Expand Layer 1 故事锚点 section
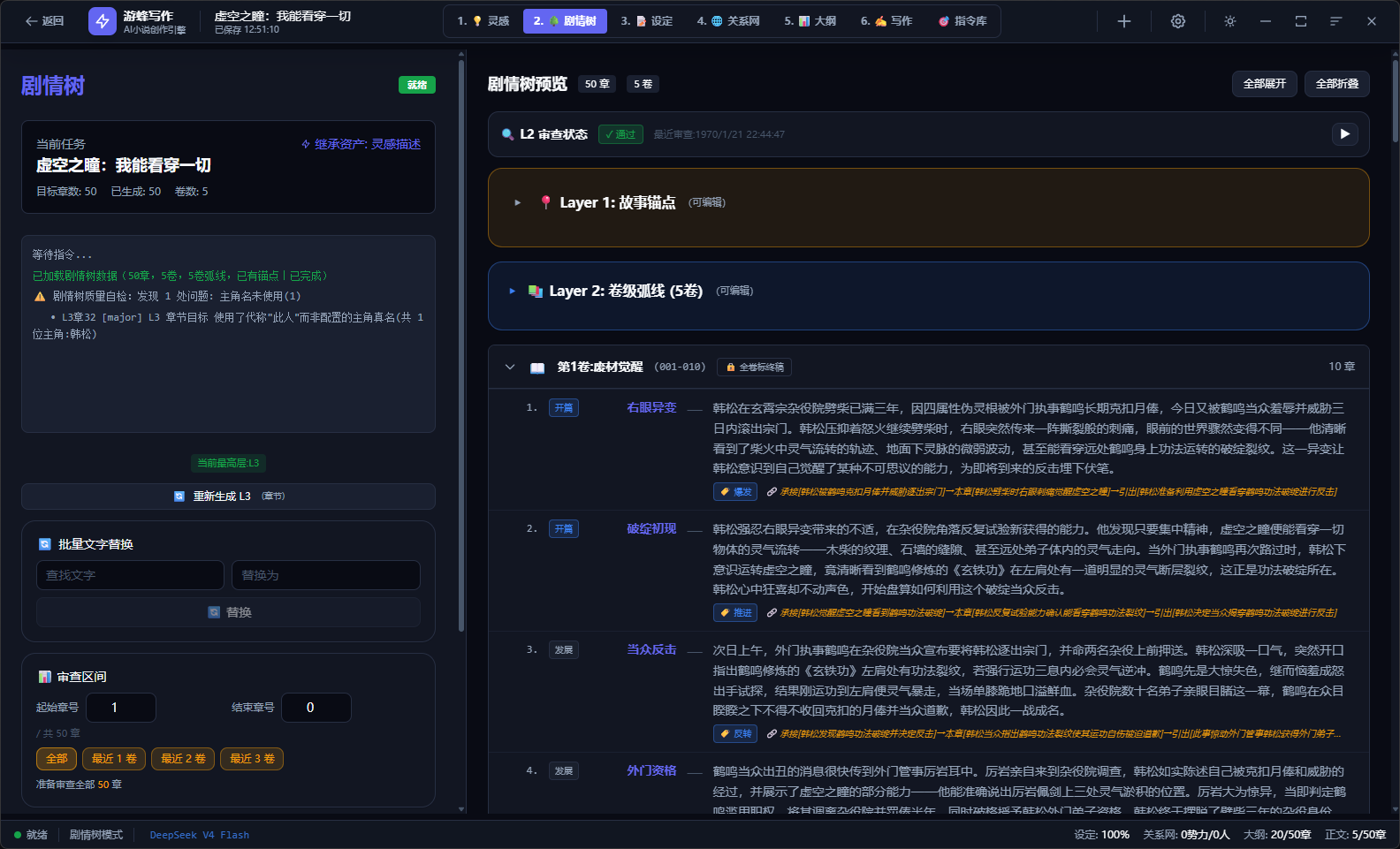 coord(518,202)
